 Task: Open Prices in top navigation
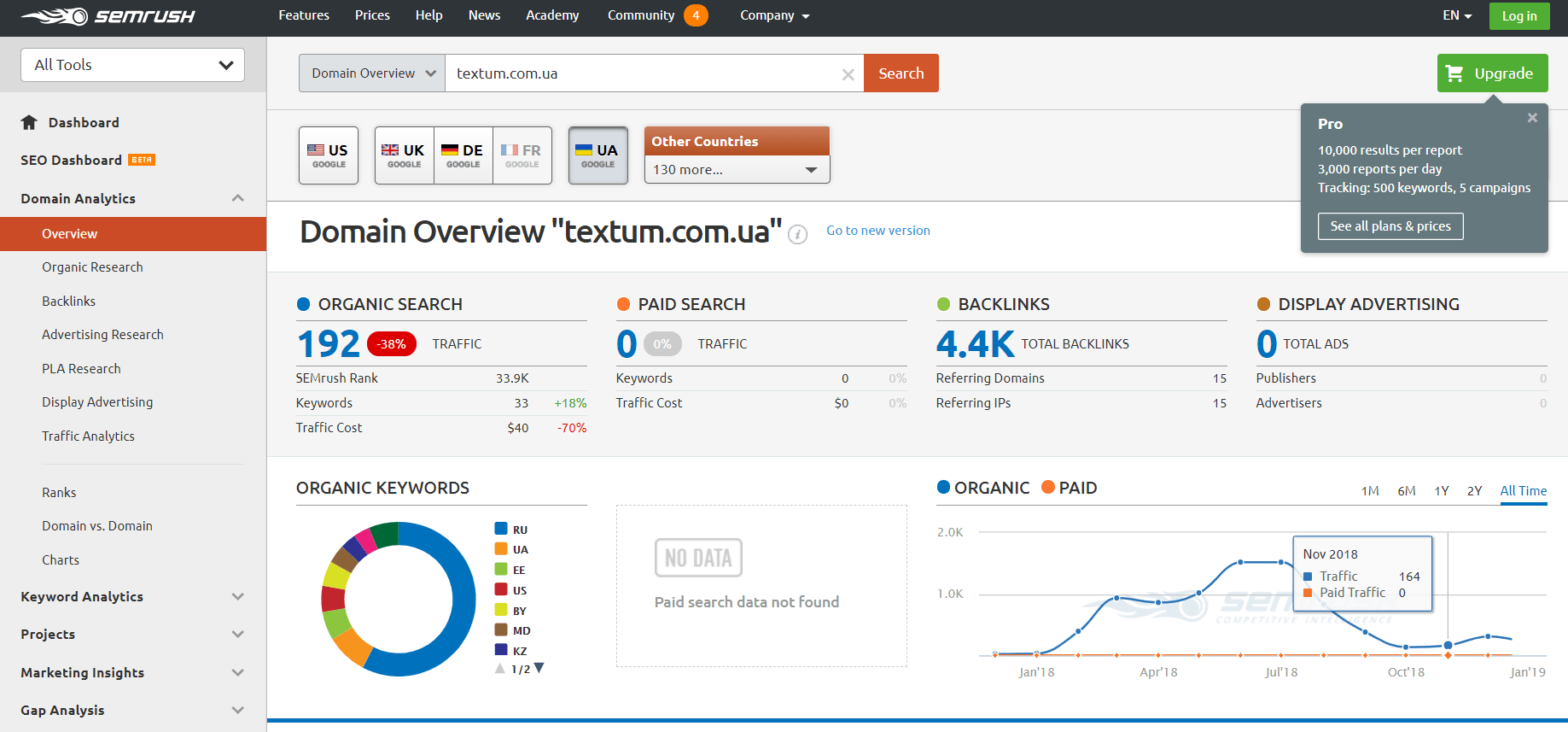pos(372,15)
